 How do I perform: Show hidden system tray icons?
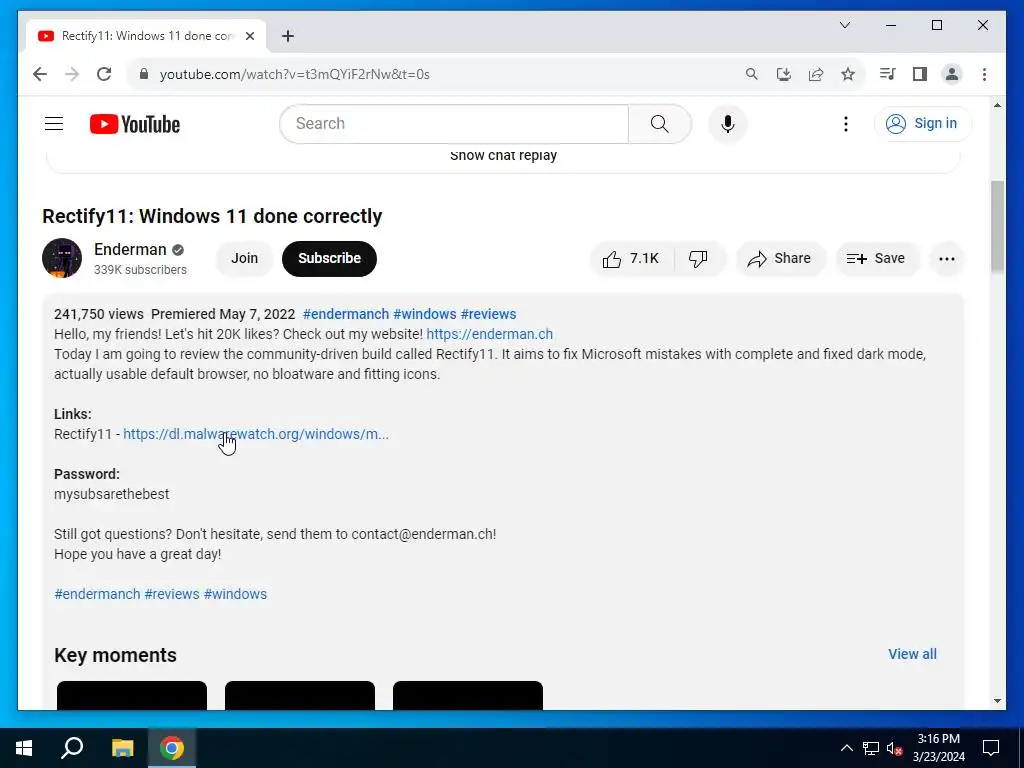tap(846, 748)
